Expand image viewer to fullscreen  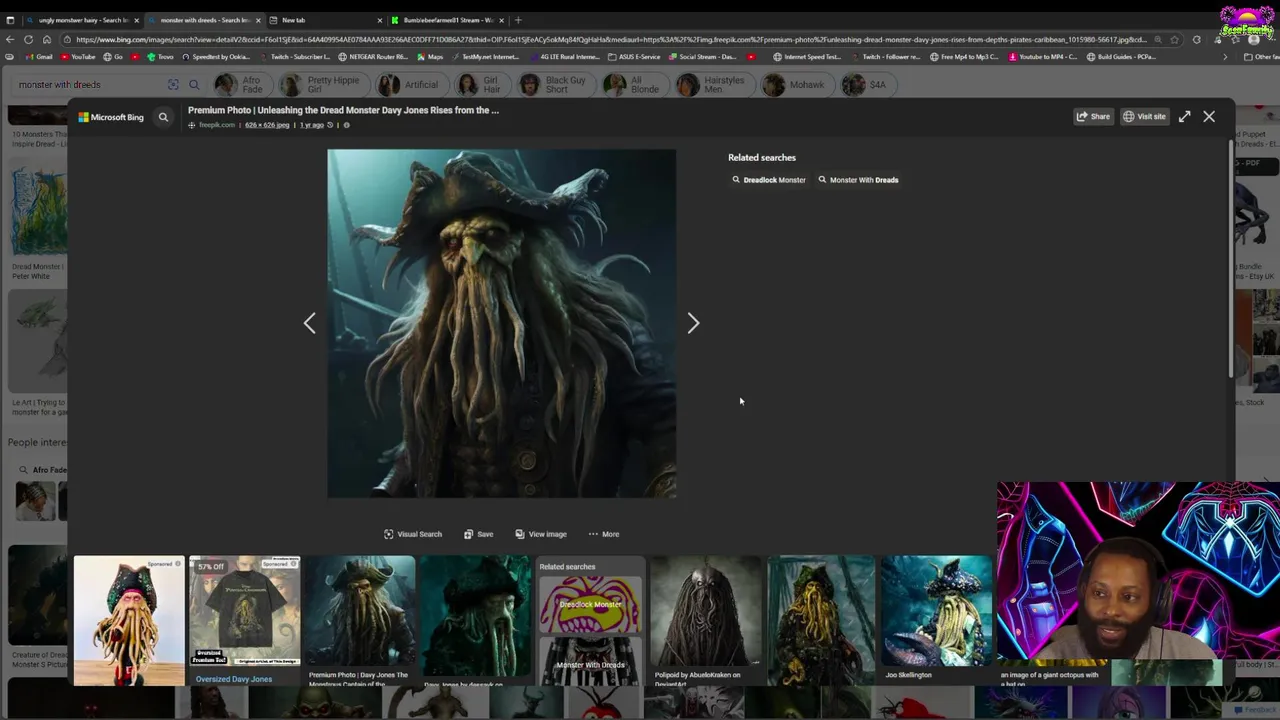[x=1184, y=117]
